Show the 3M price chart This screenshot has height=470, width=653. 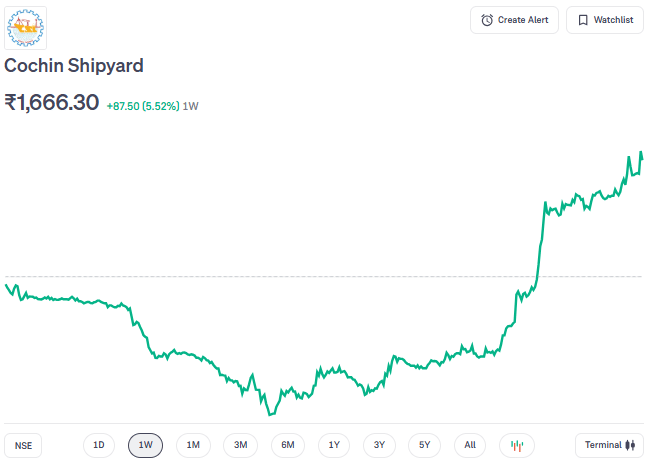tap(240, 445)
